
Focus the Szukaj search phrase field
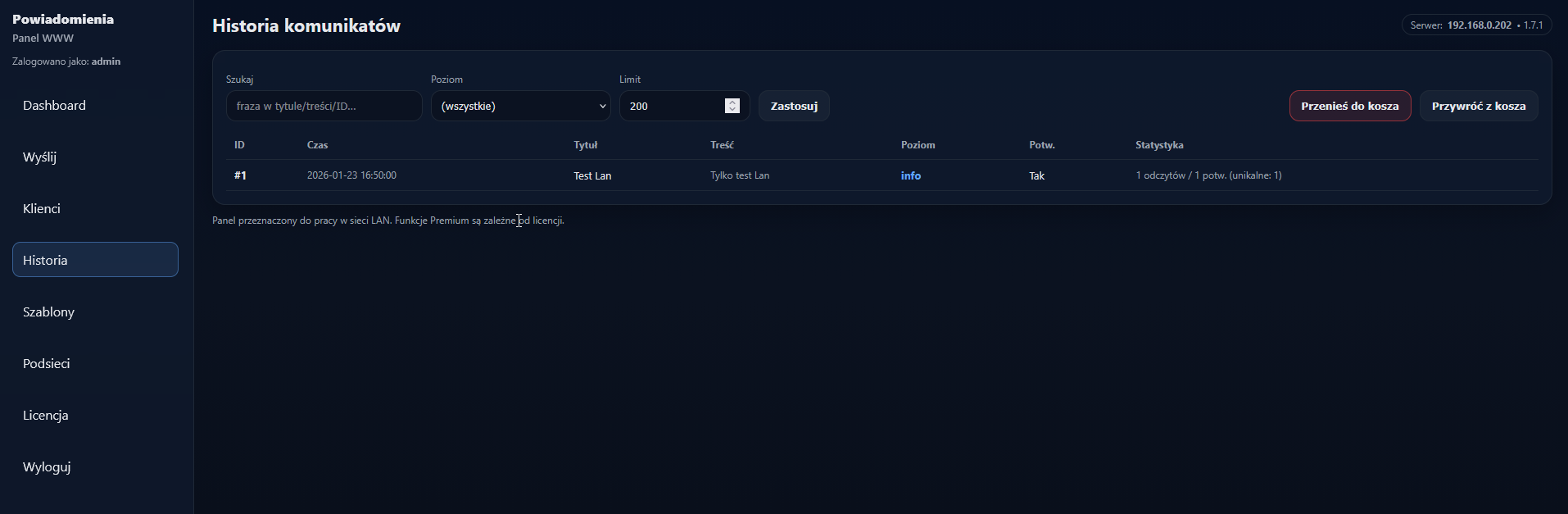pyautogui.click(x=324, y=106)
